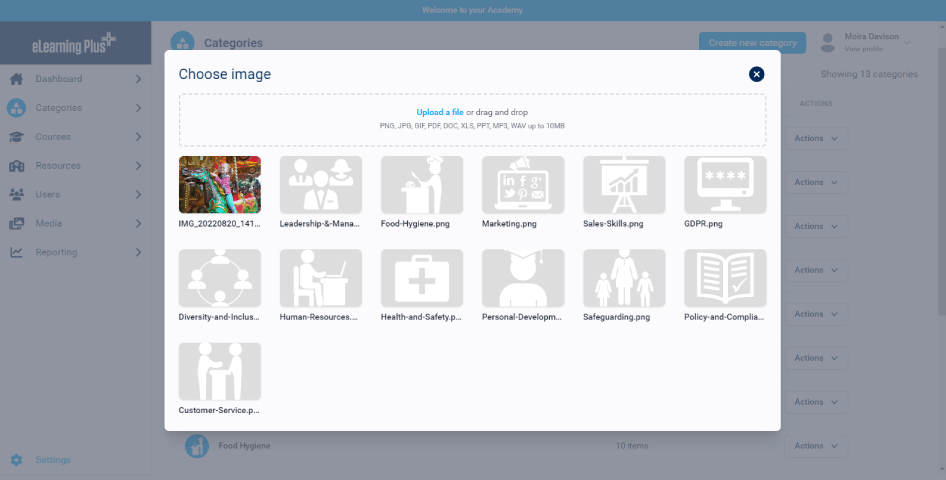946x480 pixels.
Task: Click the Upload a file link
Action: 440,112
